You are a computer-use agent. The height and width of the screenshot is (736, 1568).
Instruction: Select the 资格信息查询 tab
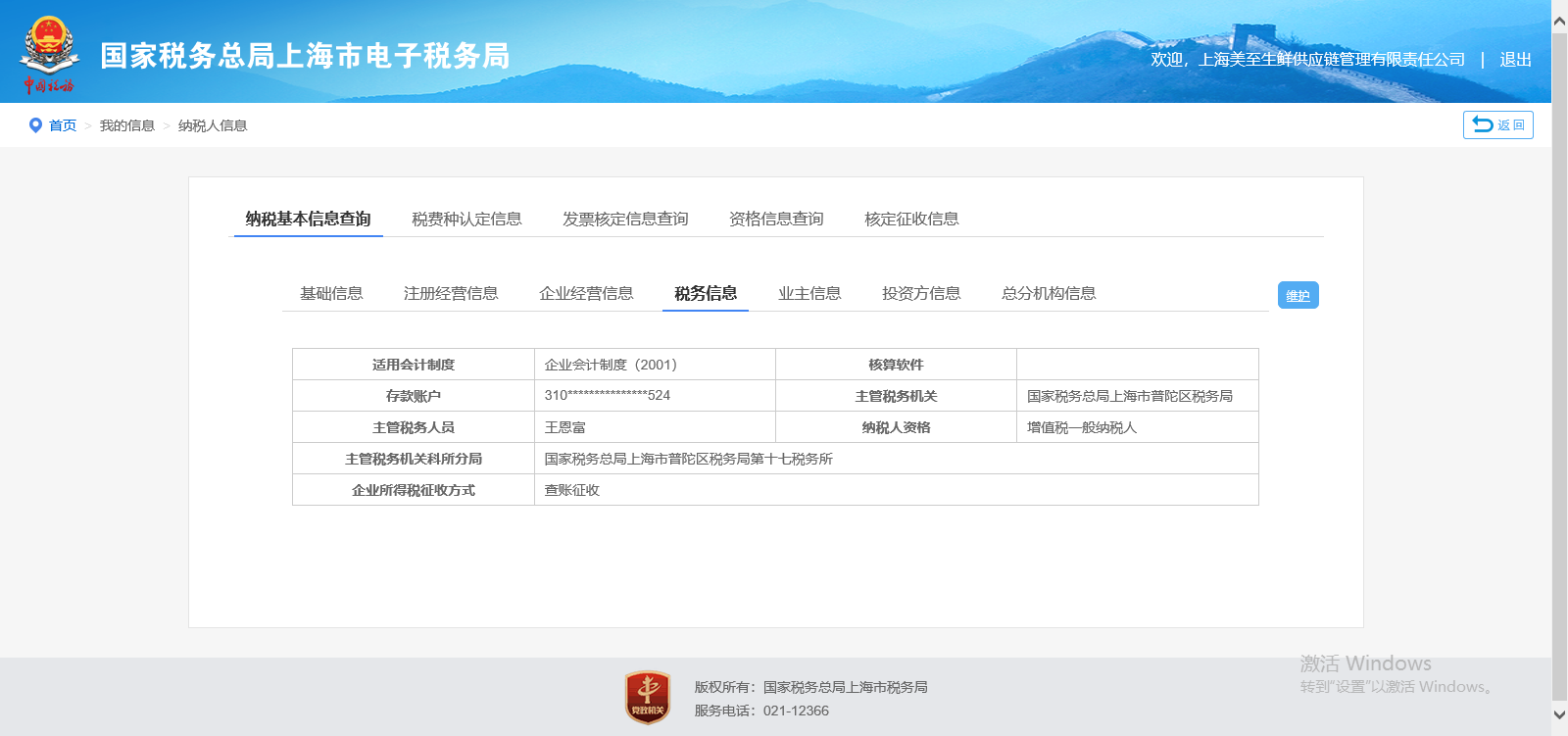[776, 219]
